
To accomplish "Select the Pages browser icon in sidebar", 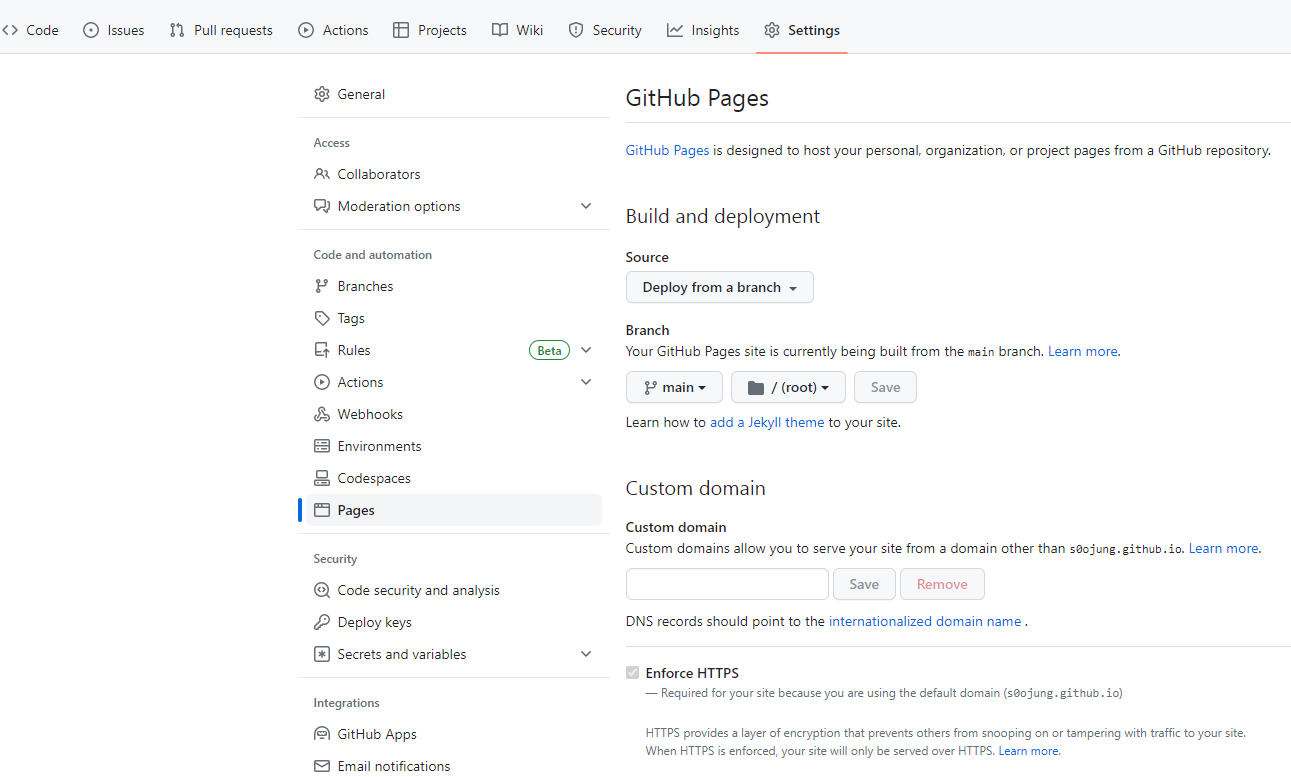I will click(322, 510).
